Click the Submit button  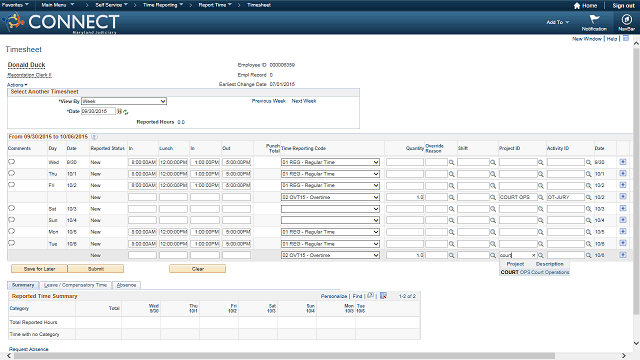tap(96, 269)
